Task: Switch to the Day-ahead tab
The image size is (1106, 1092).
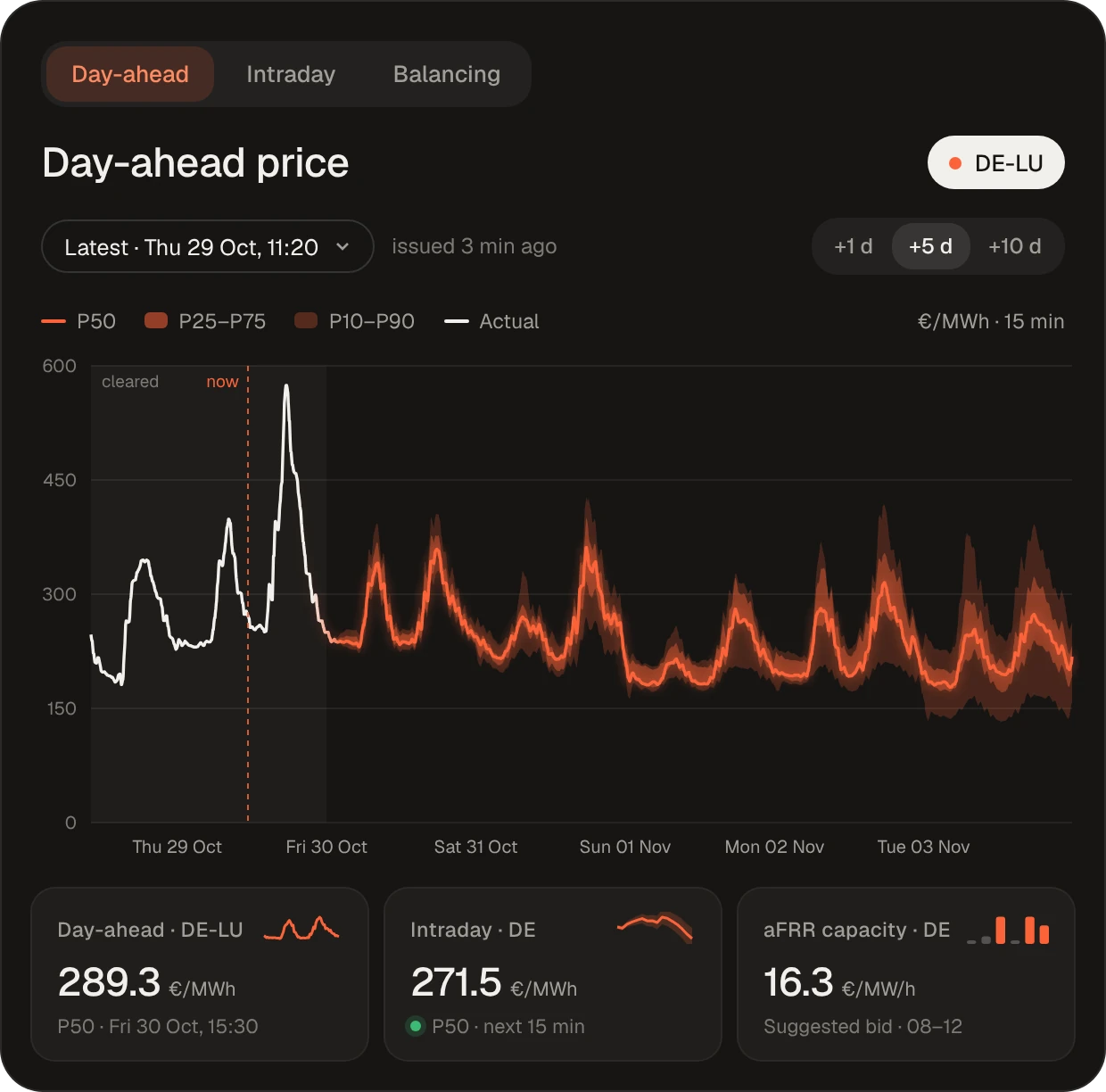Action: point(130,74)
